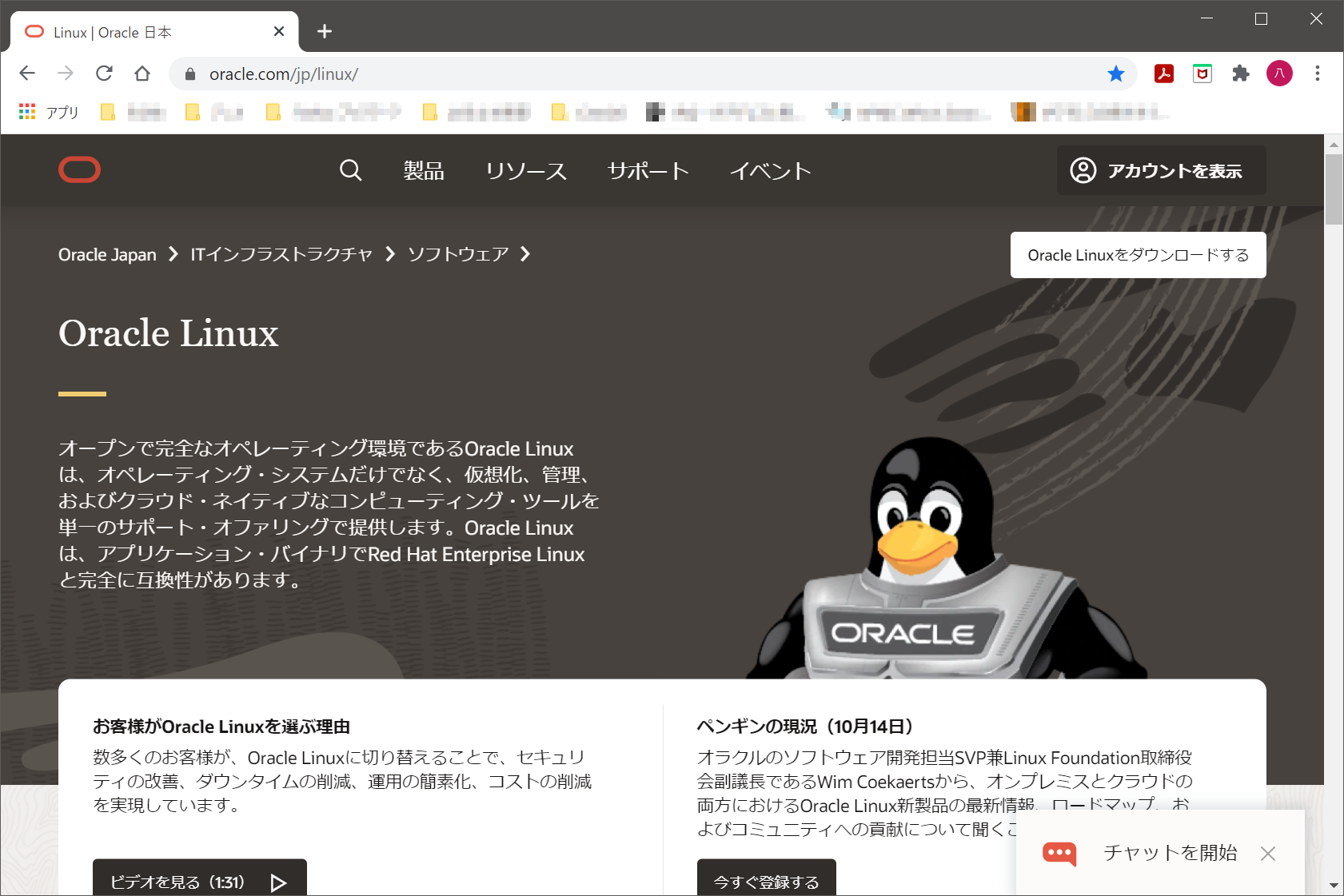Click the 今すぐ登録する button
Screen dimensions: 1344x896
767,878
